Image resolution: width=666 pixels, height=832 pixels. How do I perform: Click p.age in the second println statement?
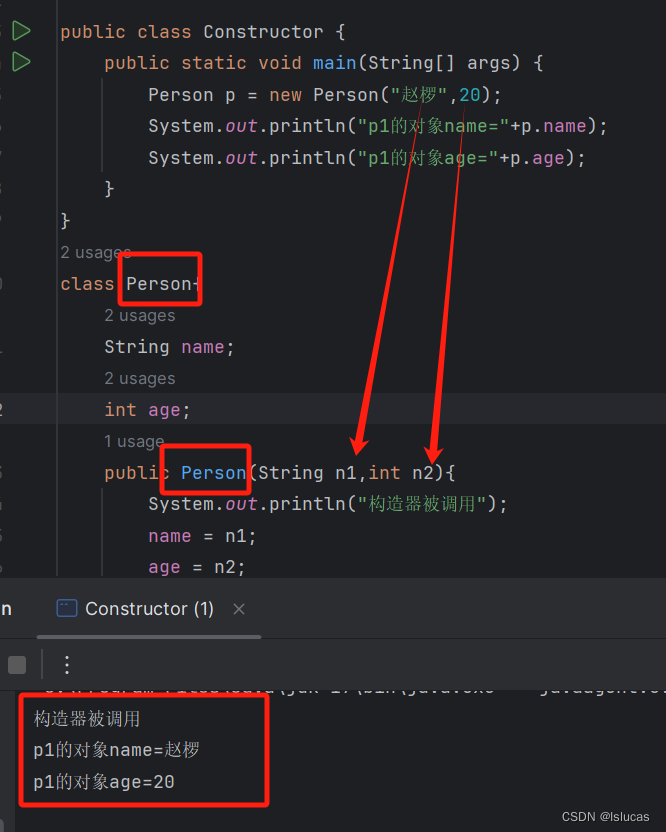[537, 158]
